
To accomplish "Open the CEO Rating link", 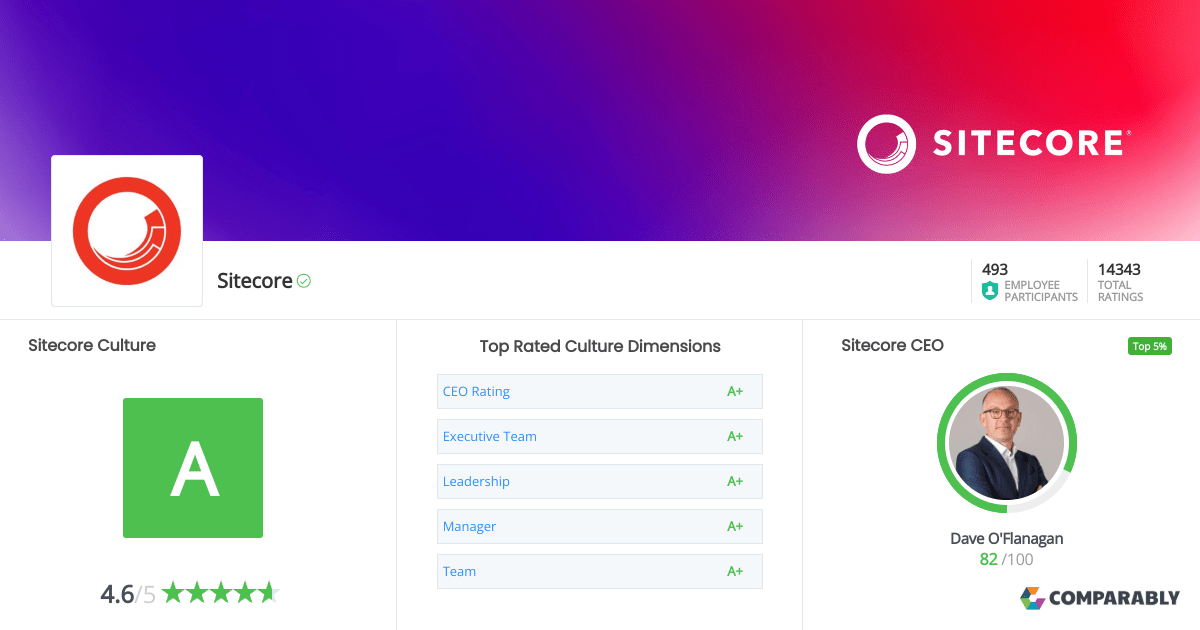I will pos(476,391).
